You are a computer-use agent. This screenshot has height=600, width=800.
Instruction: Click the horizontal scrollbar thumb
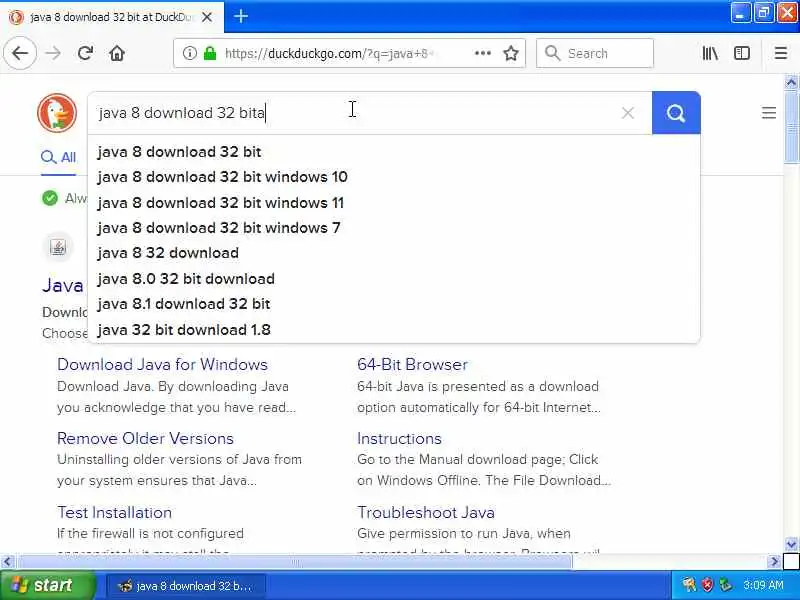[295, 562]
